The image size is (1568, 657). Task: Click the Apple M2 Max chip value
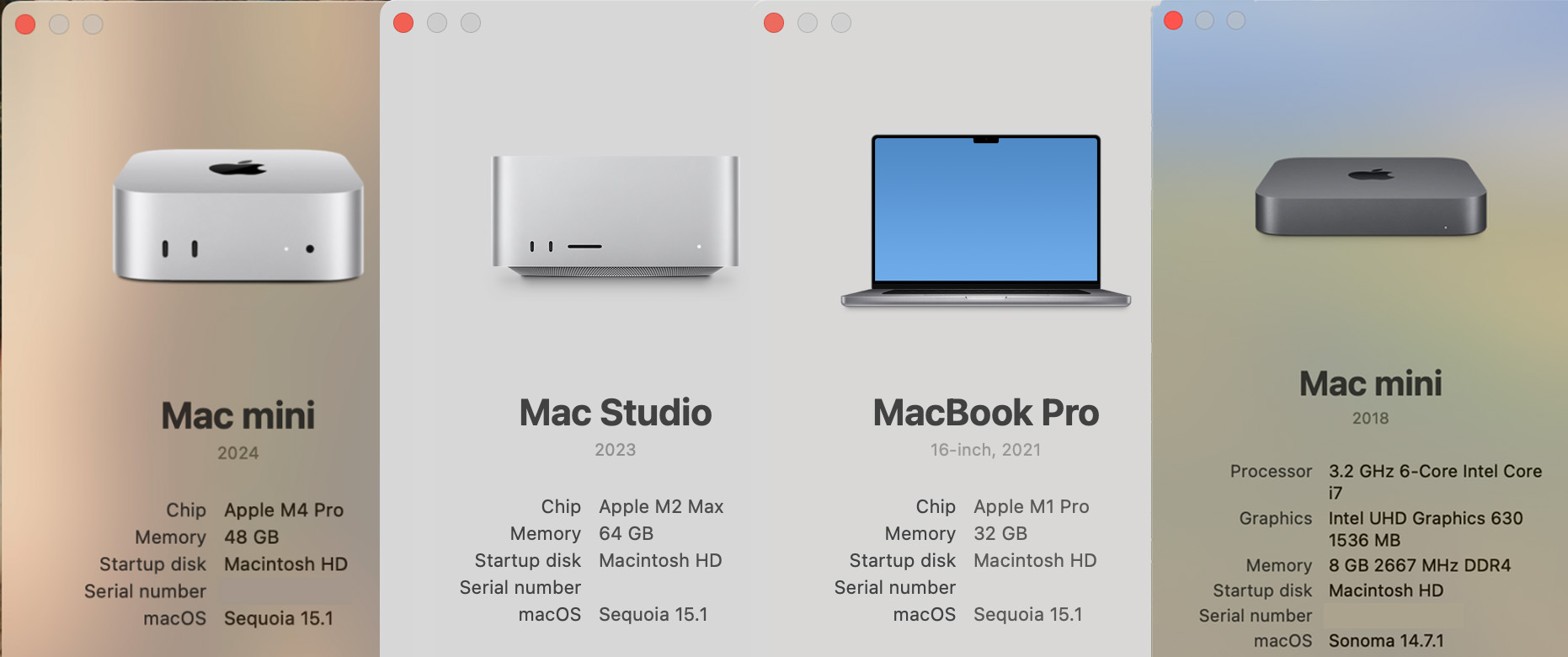(661, 506)
